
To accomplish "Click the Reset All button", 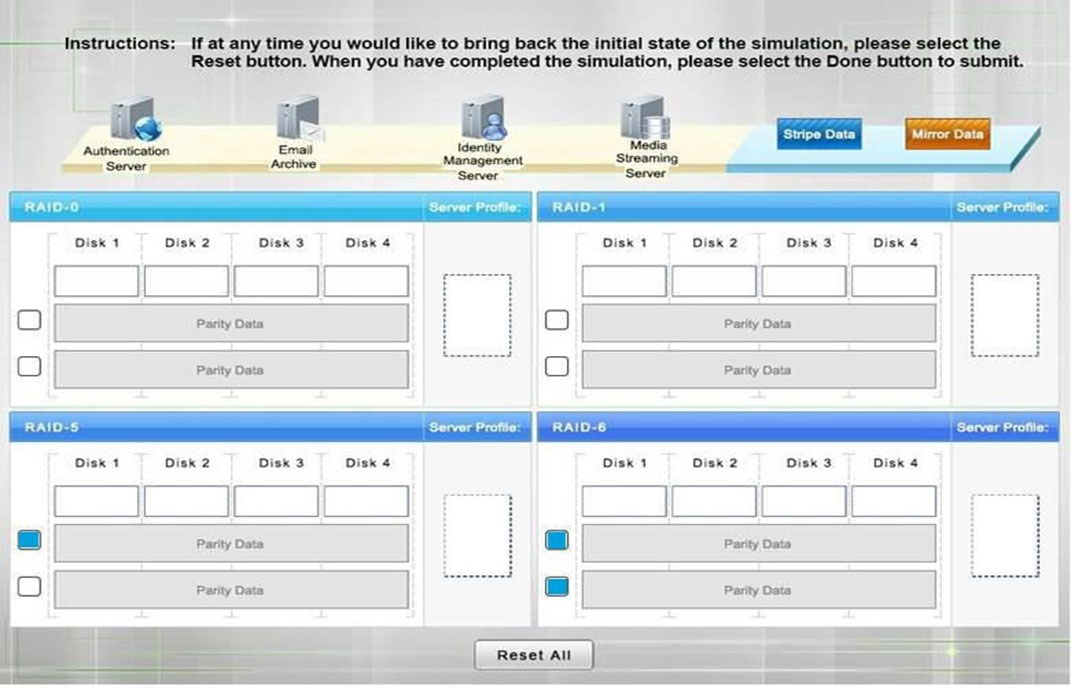I will pyautogui.click(x=533, y=655).
